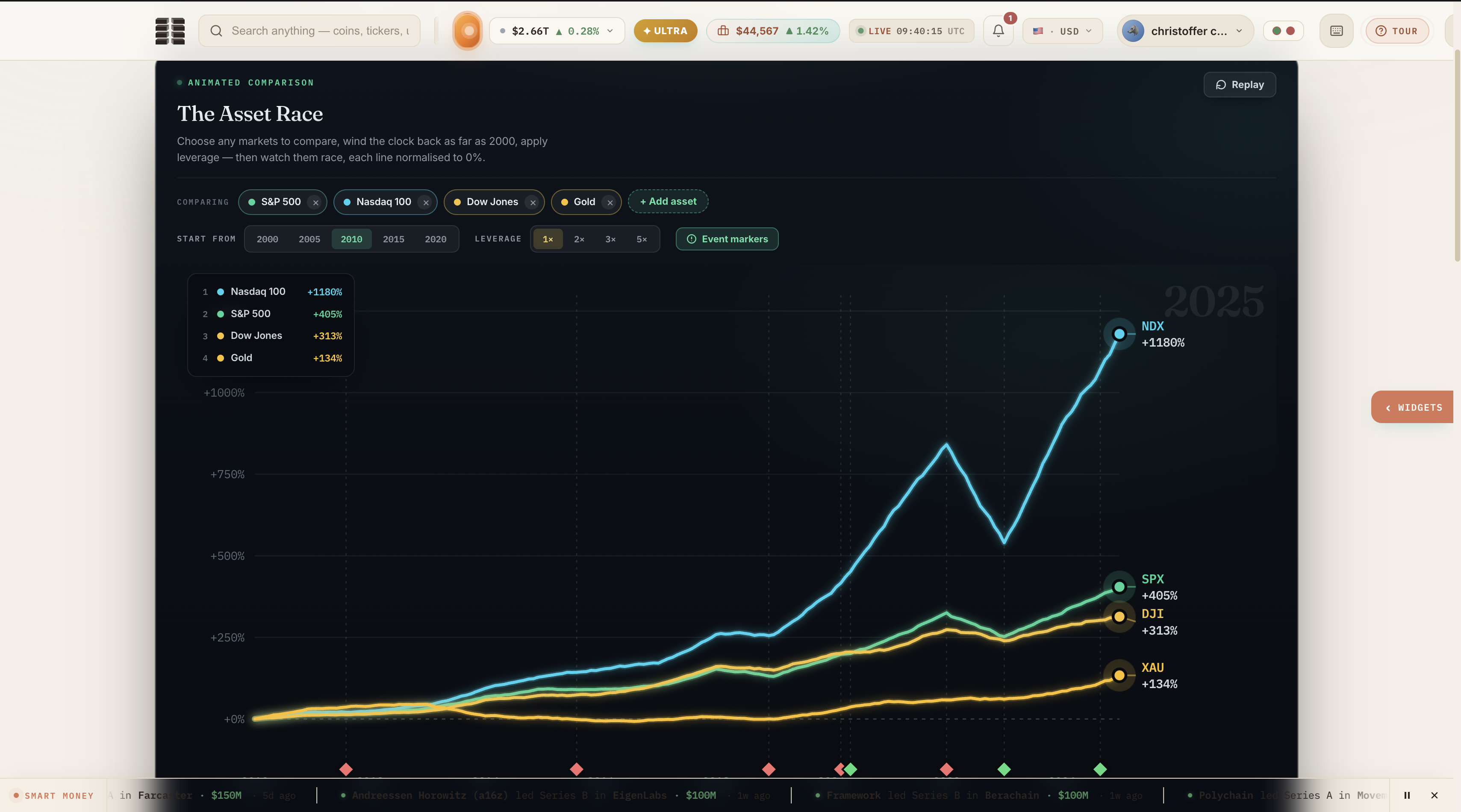Click the Berachain Series B ticker item
The width and height of the screenshot is (1461, 812).
978,796
